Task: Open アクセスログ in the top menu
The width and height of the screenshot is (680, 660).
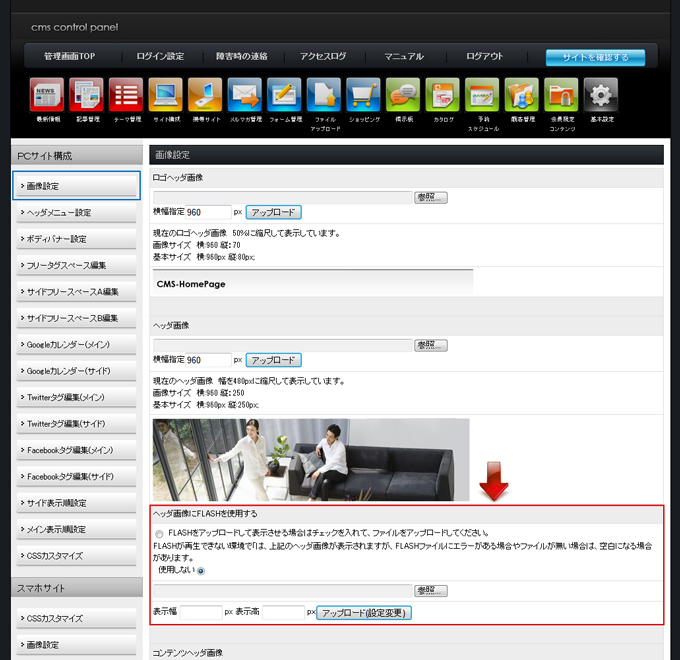Action: click(x=323, y=57)
